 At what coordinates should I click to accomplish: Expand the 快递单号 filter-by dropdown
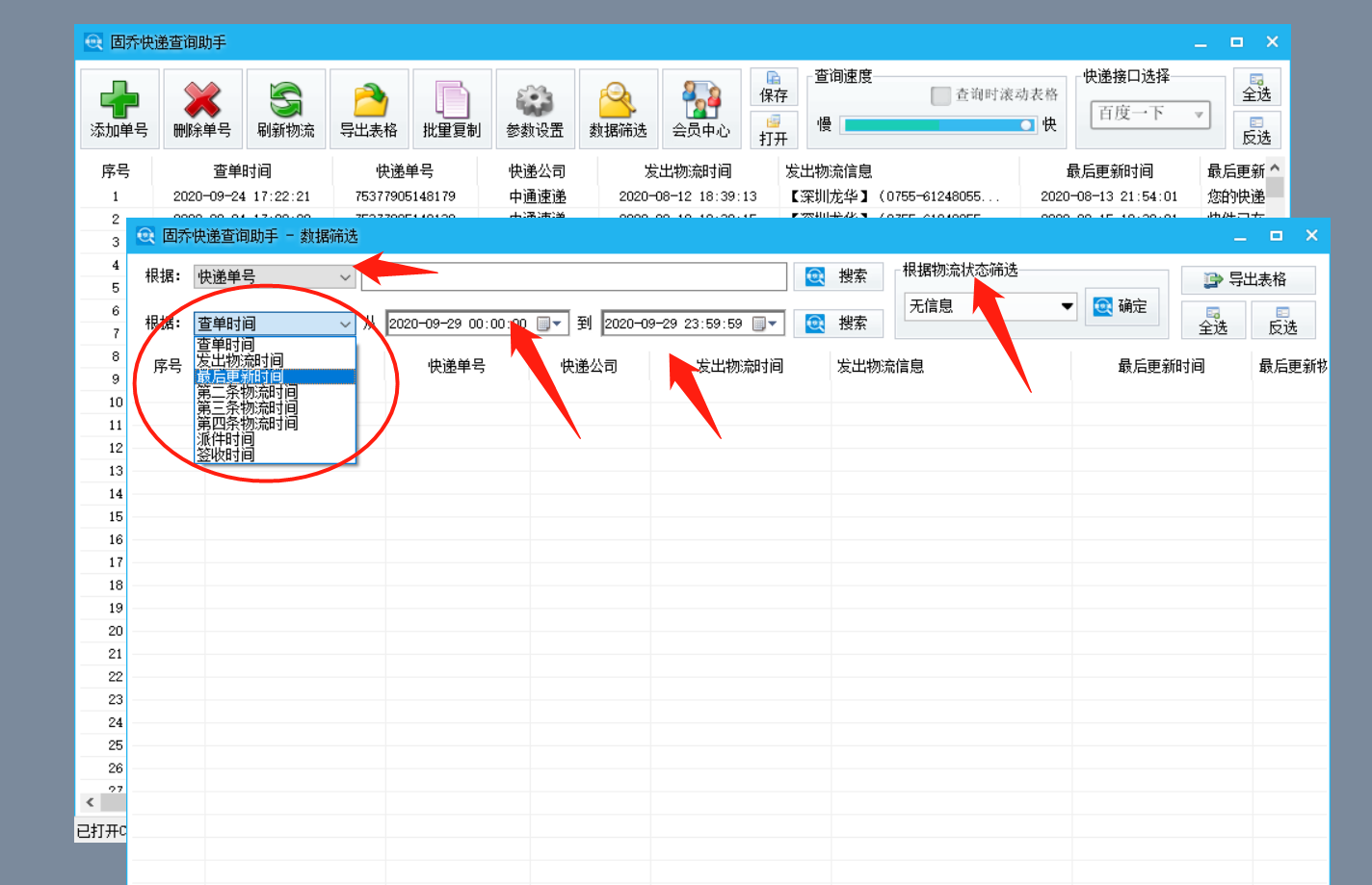[345, 277]
